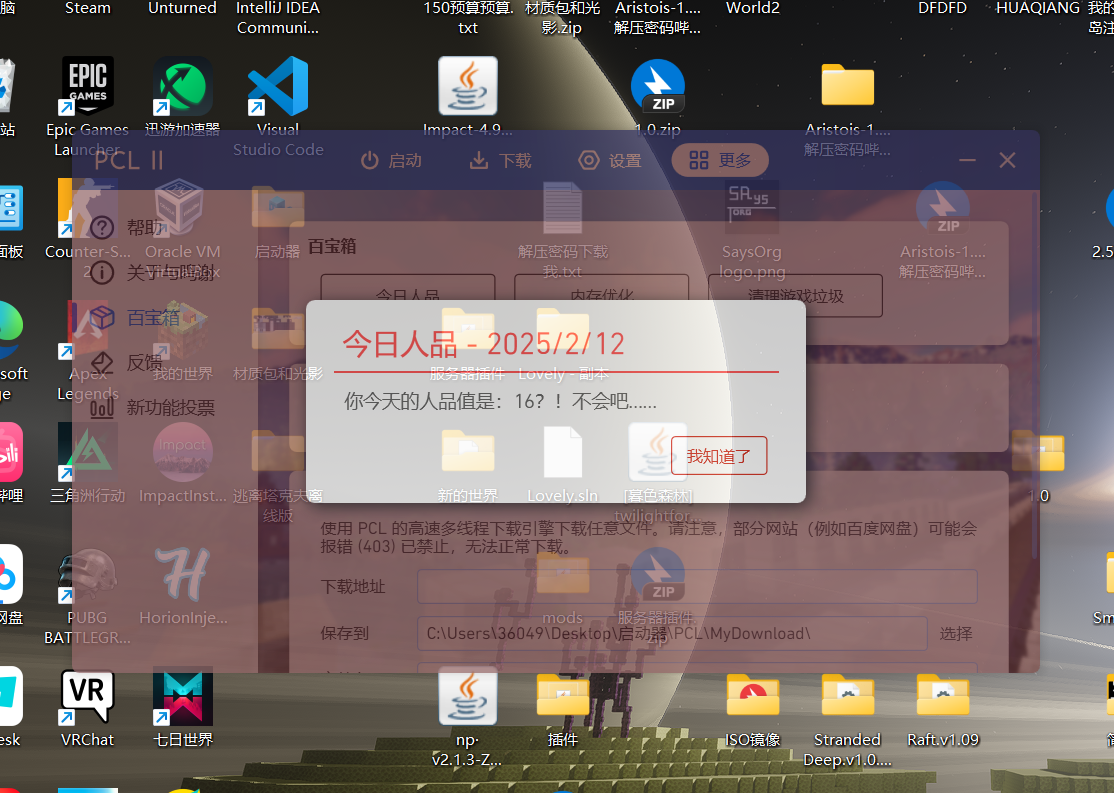This screenshot has height=793, width=1114.
Task: Open 新功能投票 chart icon in sidebar
Action: (102, 407)
